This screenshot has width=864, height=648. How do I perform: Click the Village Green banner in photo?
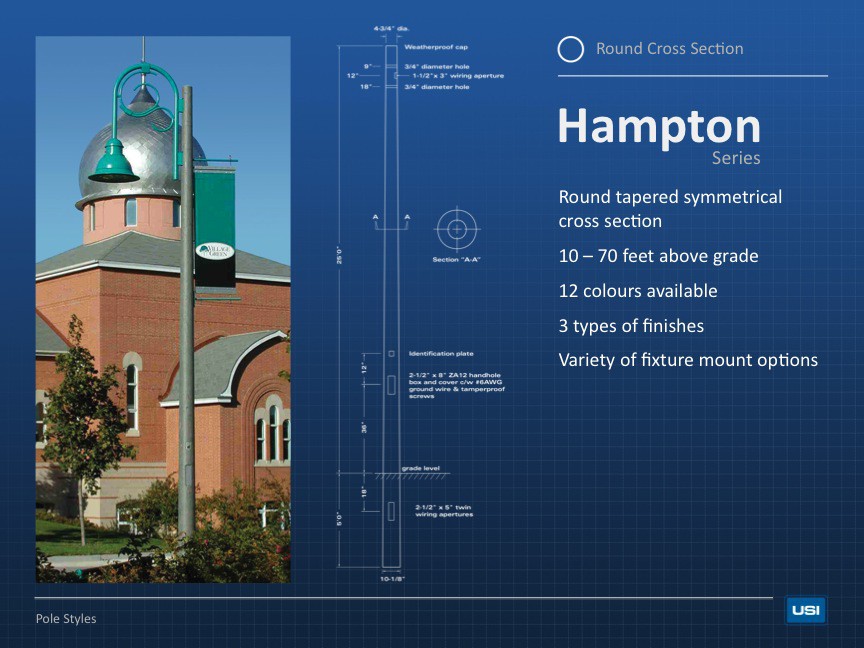pos(215,227)
